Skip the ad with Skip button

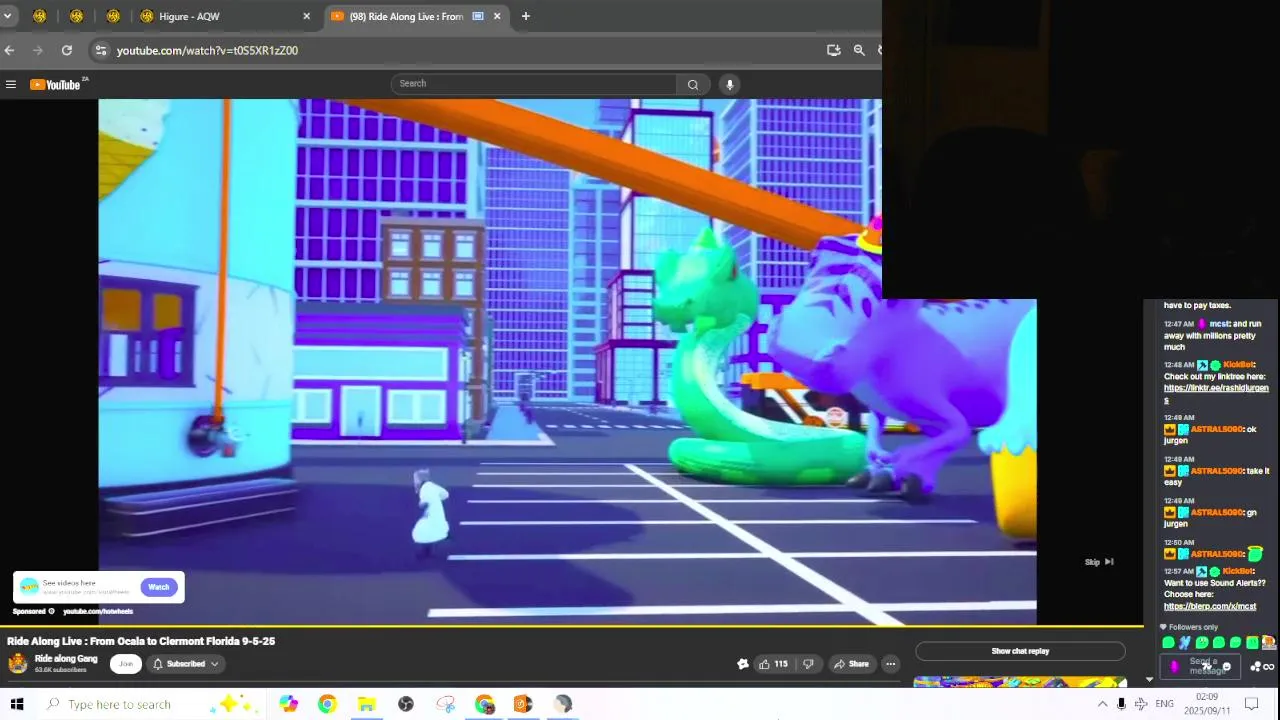point(1099,562)
